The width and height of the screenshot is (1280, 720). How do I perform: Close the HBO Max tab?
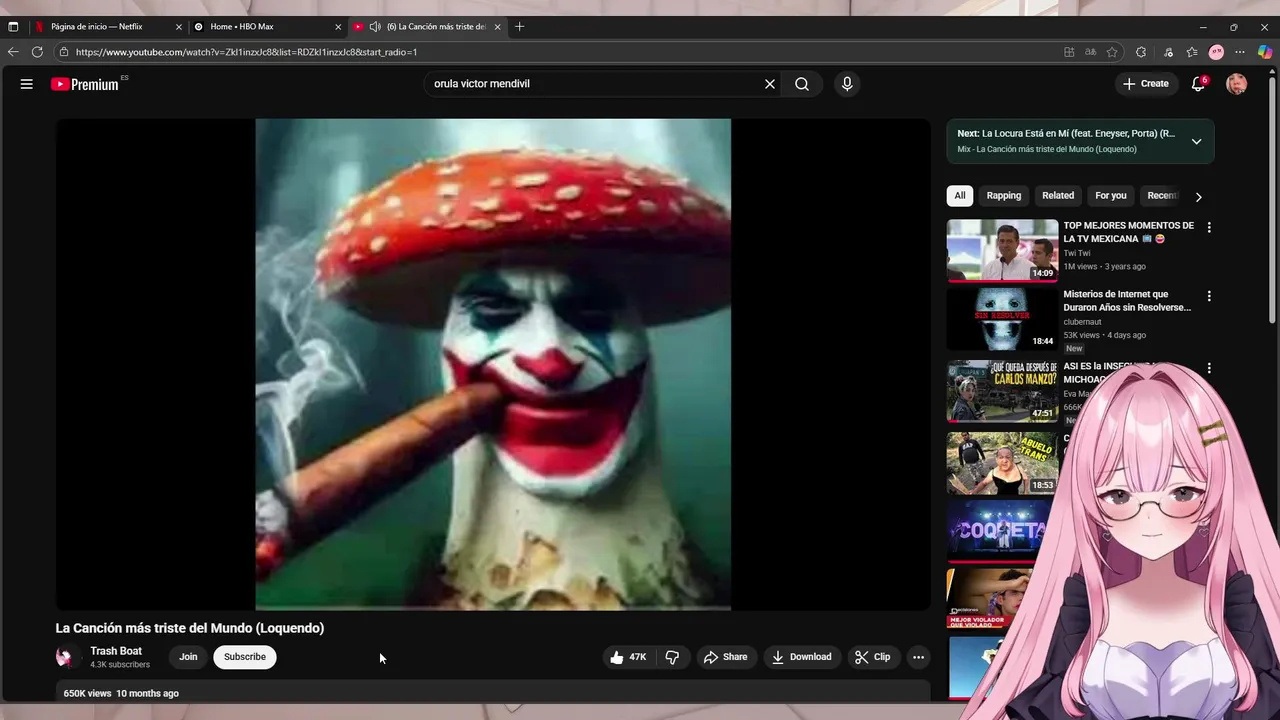click(338, 27)
